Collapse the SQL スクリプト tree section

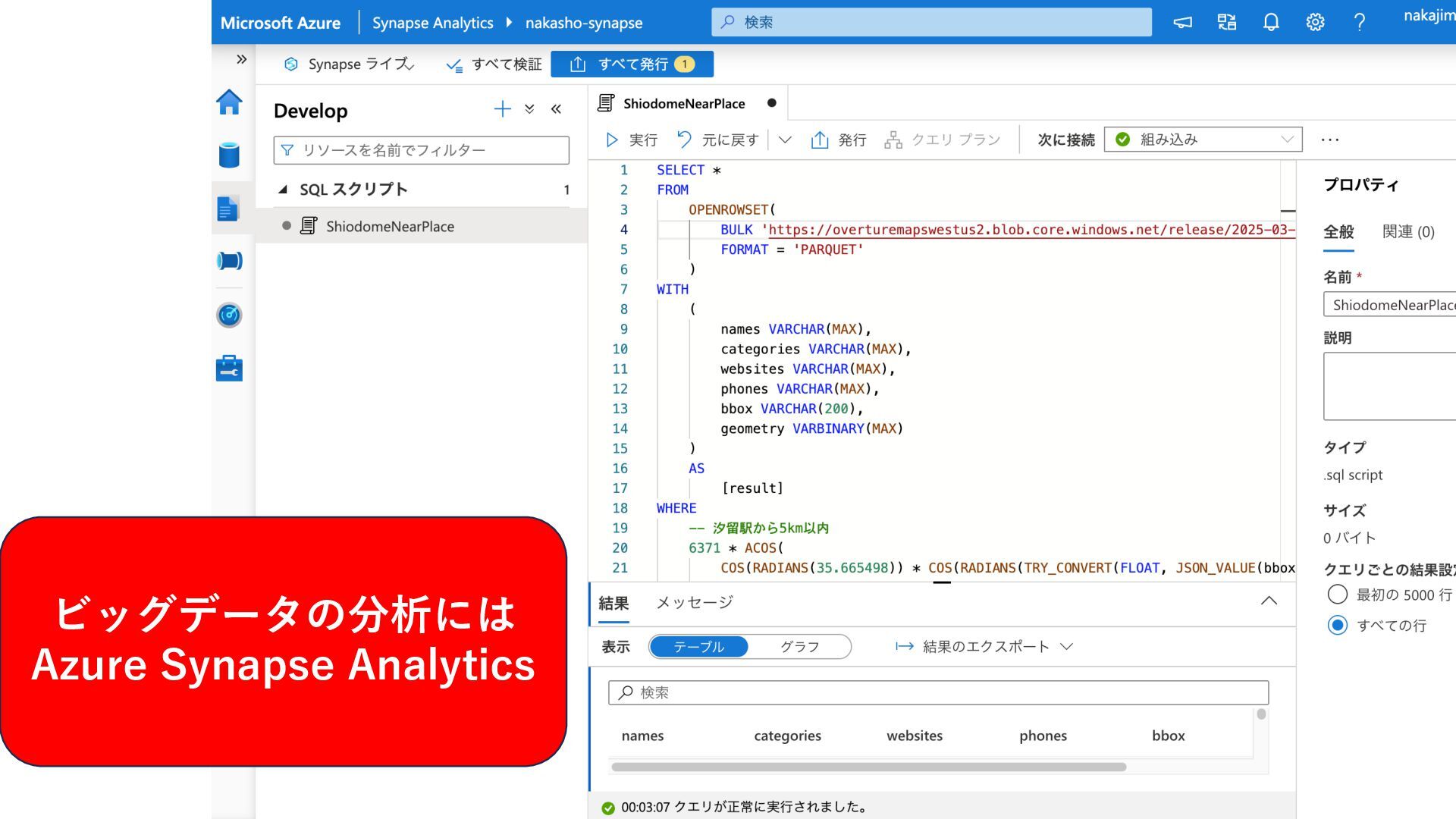284,190
